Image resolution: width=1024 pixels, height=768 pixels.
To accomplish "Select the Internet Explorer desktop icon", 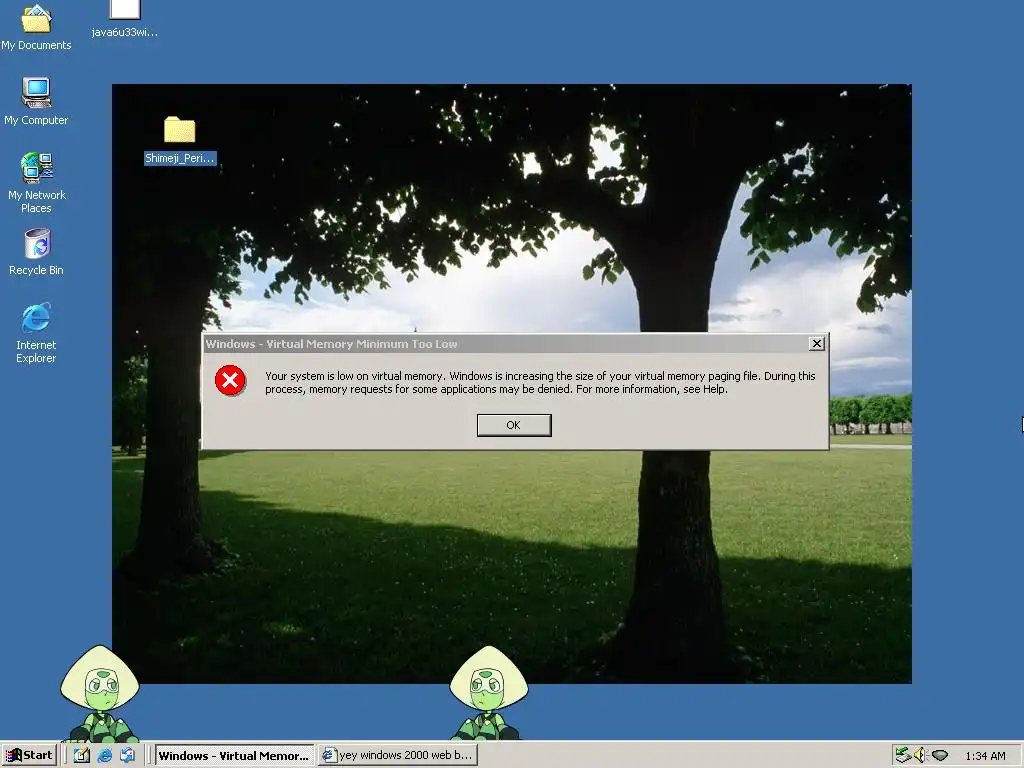I will pos(36,333).
